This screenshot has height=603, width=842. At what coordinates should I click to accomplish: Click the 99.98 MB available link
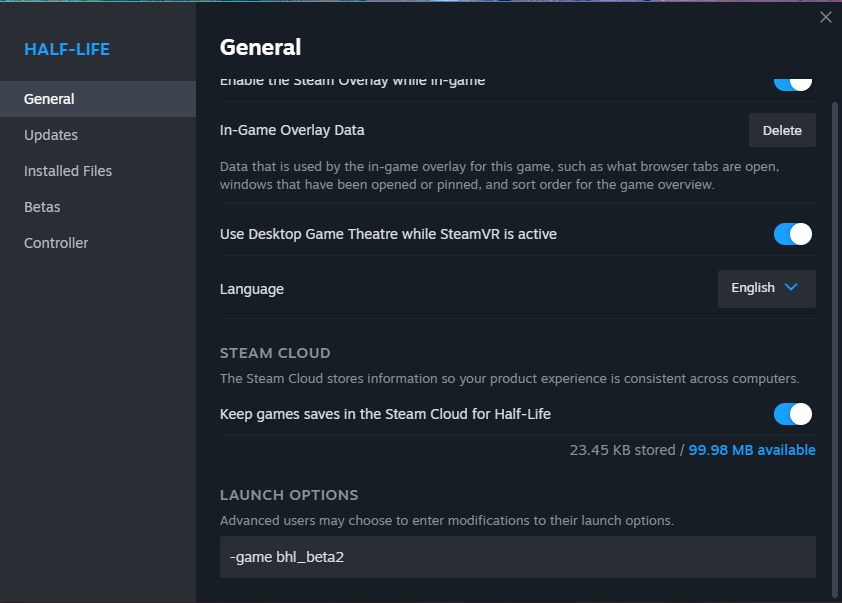(x=752, y=450)
